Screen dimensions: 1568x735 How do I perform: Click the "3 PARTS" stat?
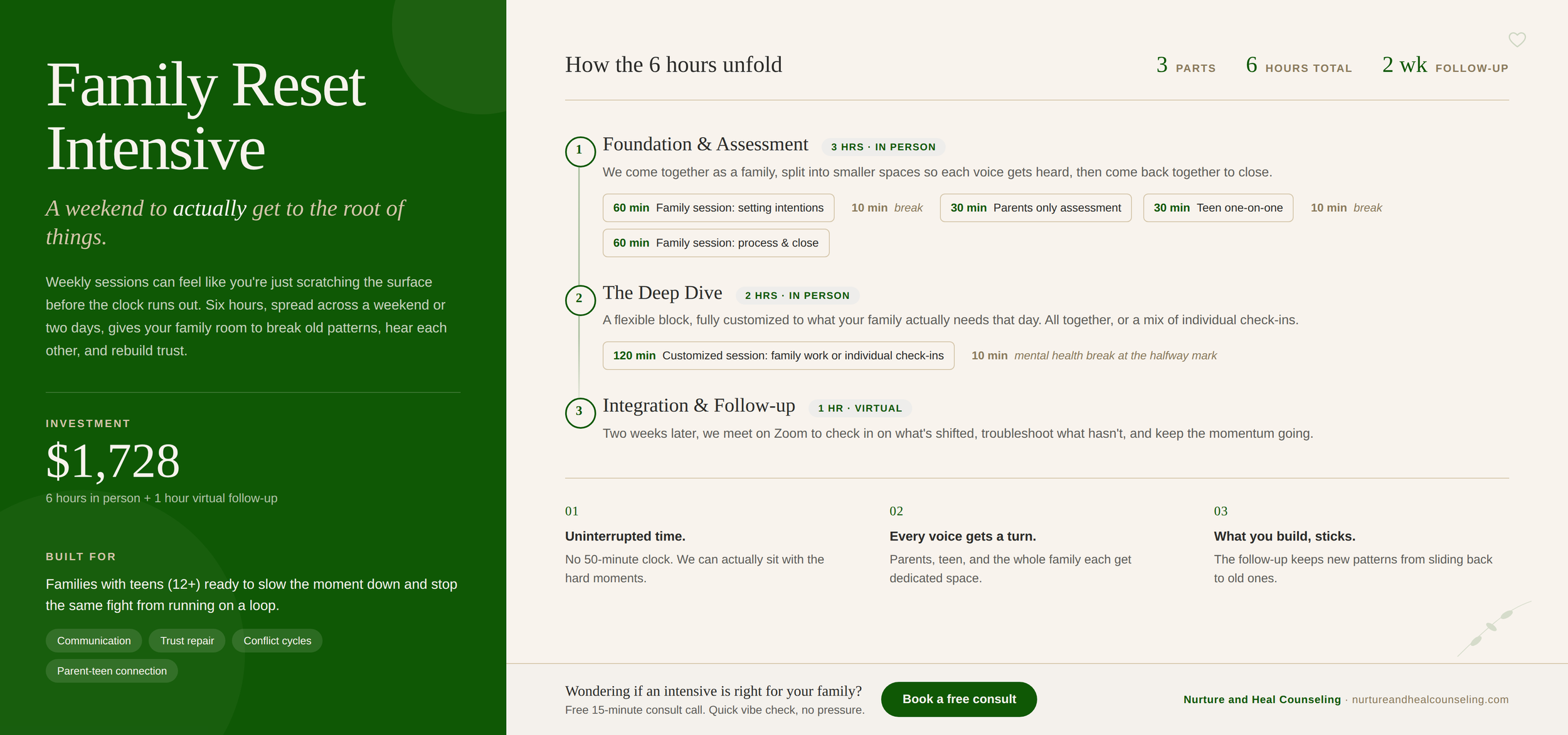coord(1185,65)
